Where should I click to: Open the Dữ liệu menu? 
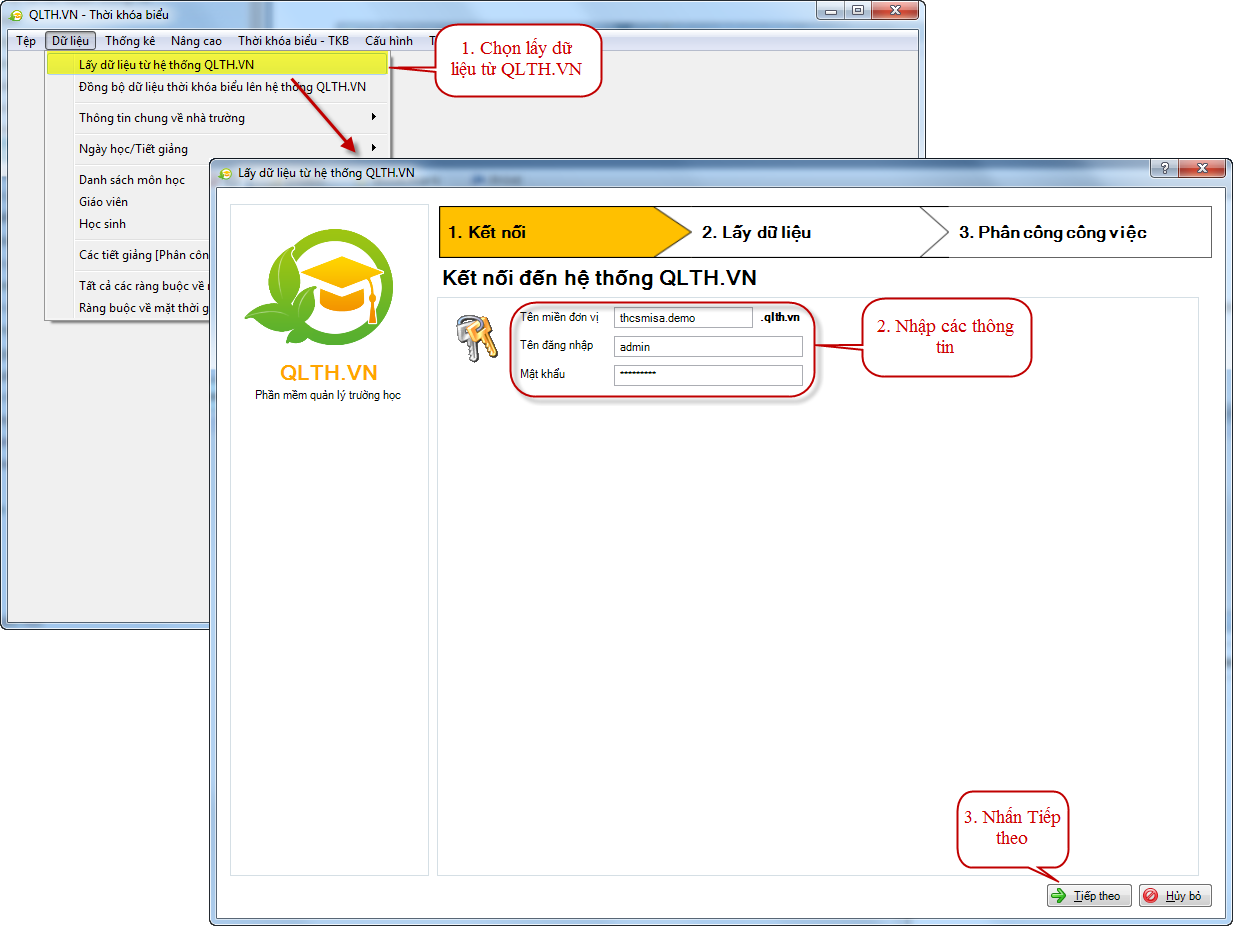[71, 41]
